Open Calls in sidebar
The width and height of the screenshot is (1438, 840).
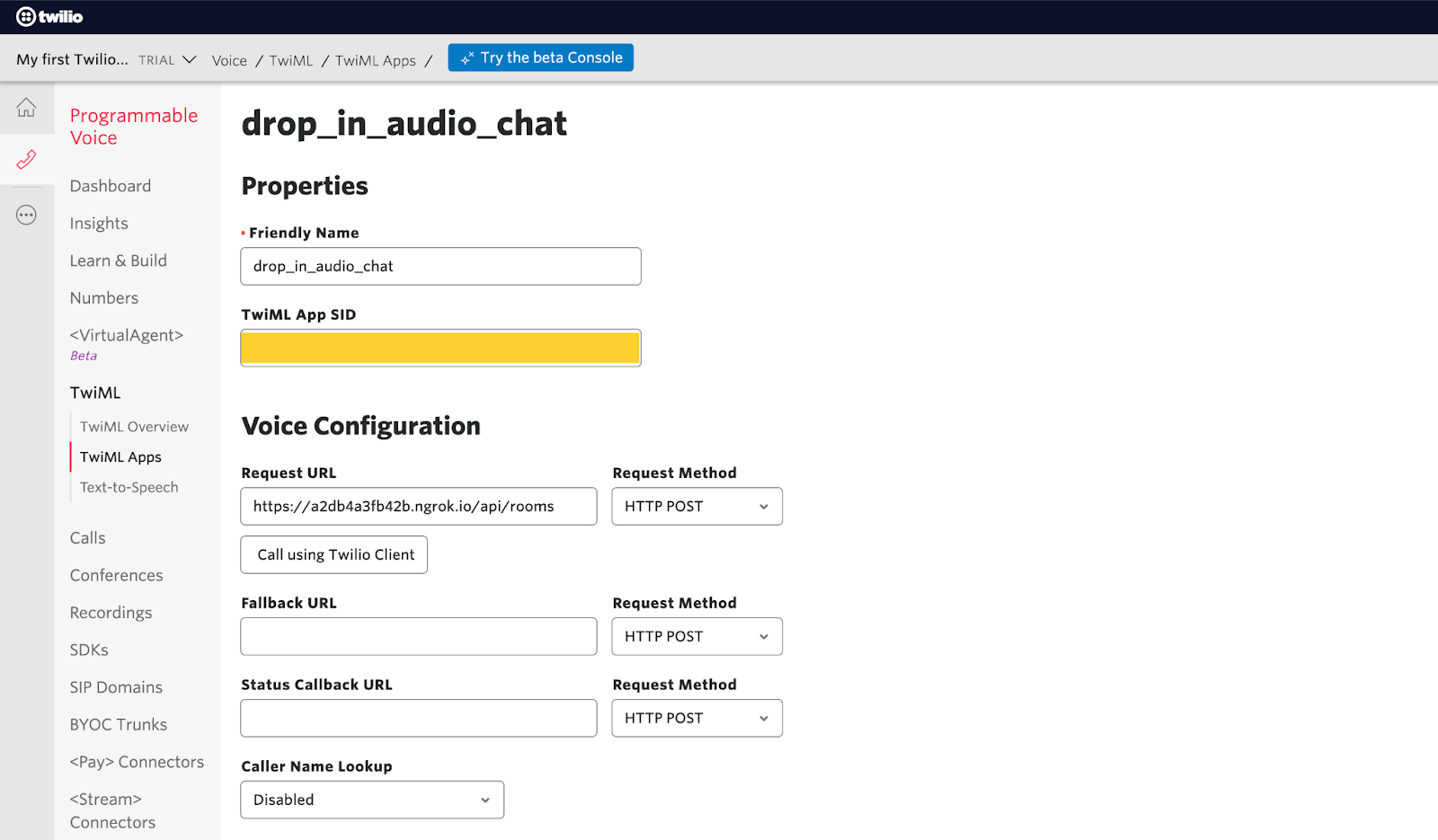click(x=88, y=538)
